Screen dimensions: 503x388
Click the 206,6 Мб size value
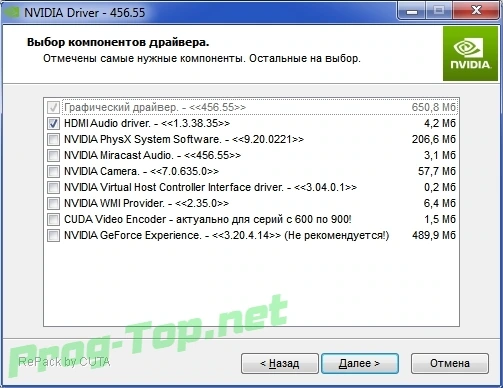pyautogui.click(x=434, y=139)
